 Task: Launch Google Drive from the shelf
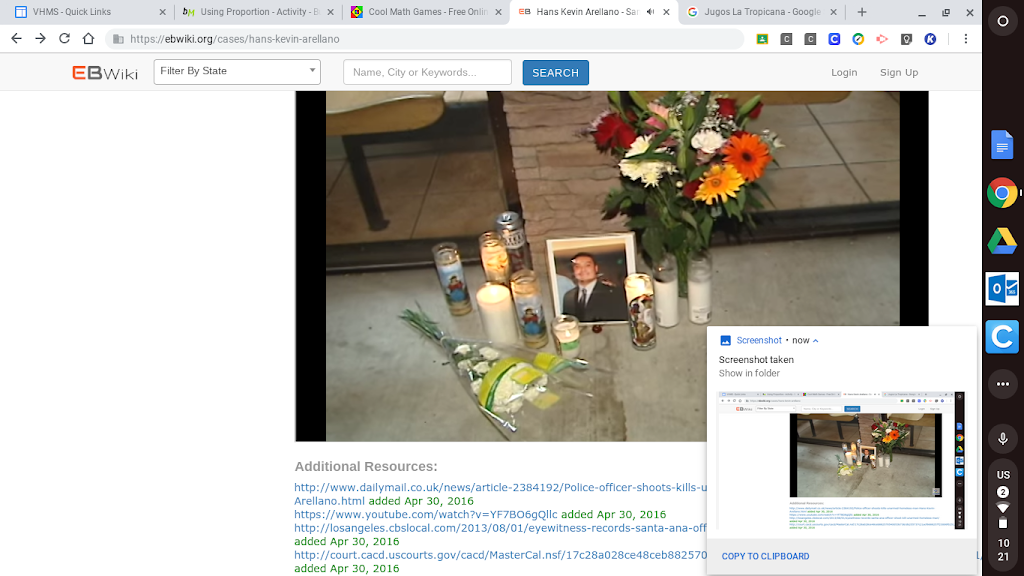(x=1002, y=241)
